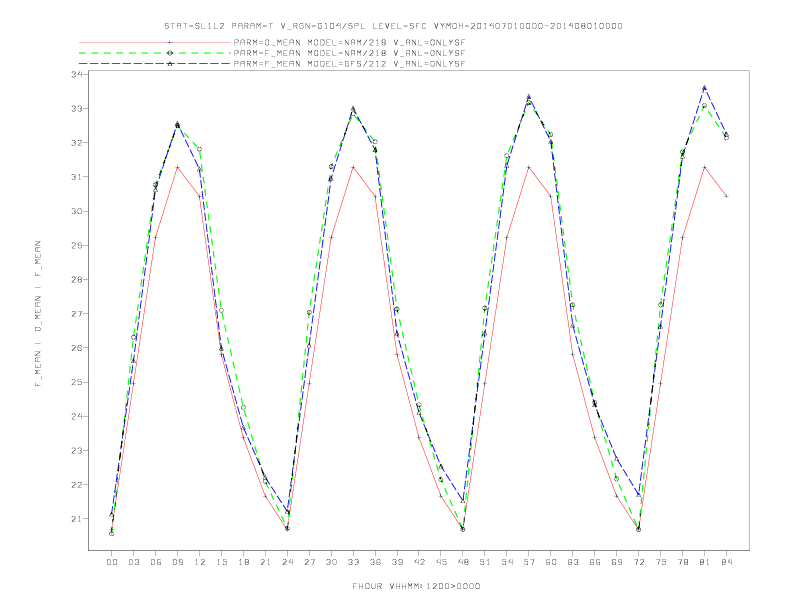This screenshot has width=792, height=612.
Task: Select legend entry PARM=F_MEAN MODEL=NAM/218
Action: [x=350, y=53]
